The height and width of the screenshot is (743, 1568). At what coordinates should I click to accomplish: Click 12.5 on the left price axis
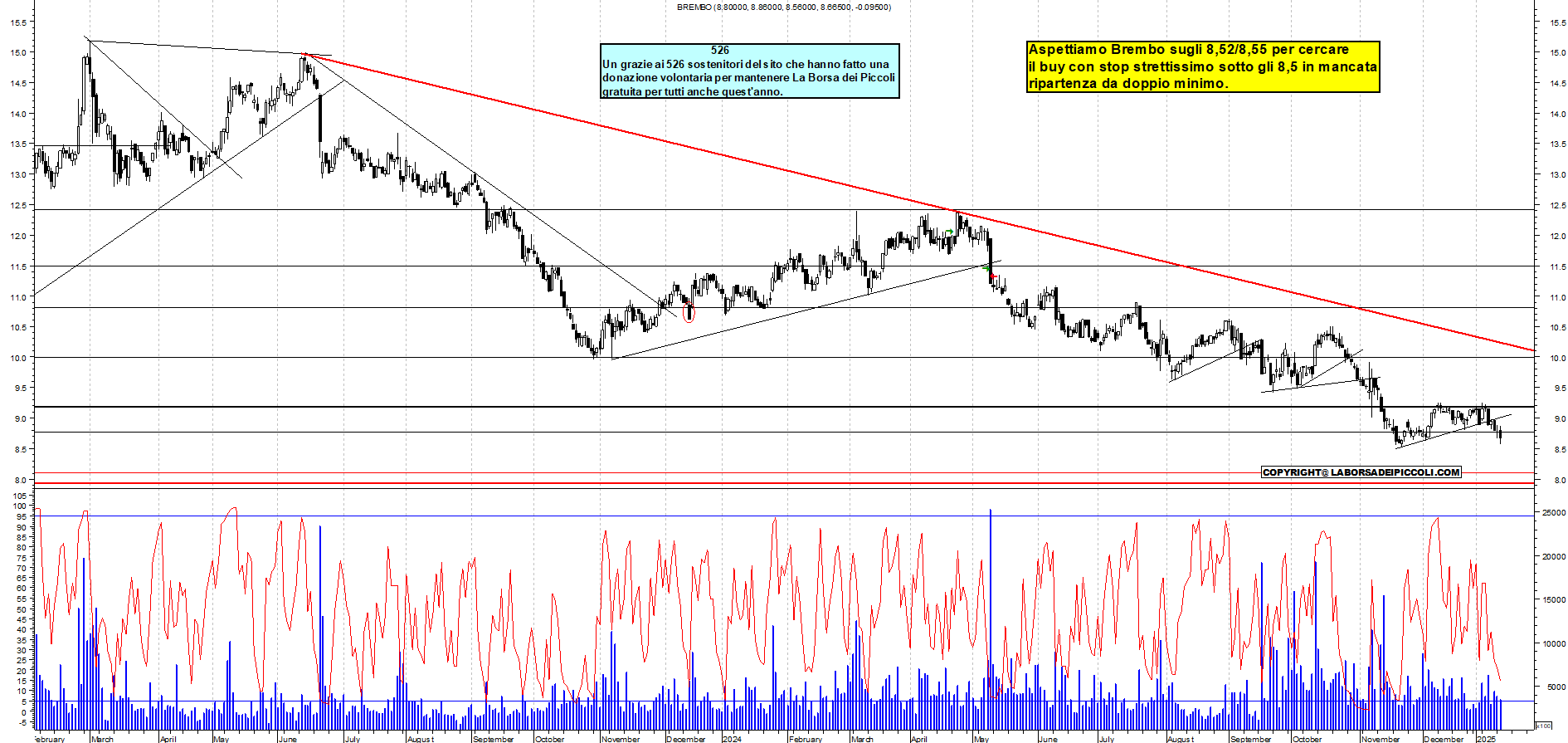click(17, 205)
